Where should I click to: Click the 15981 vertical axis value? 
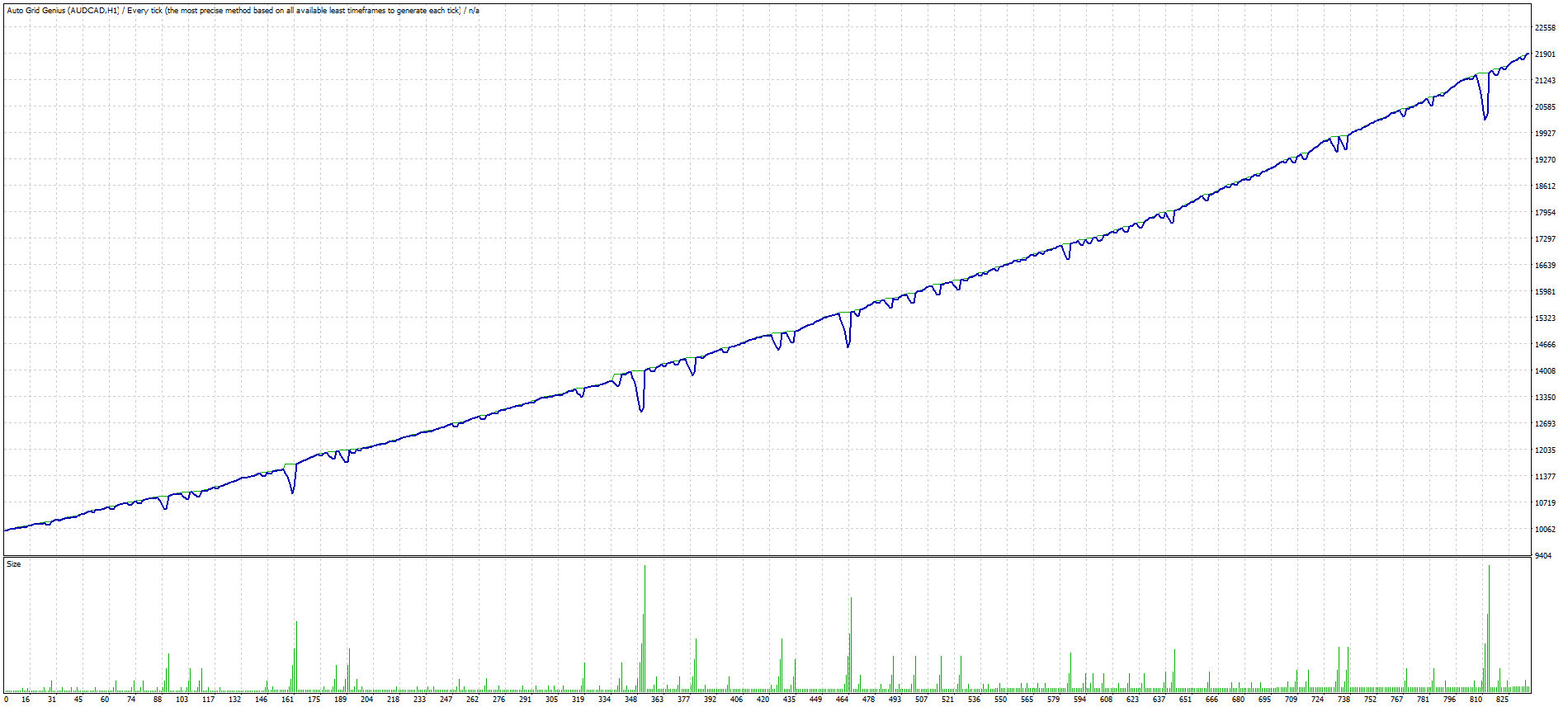pos(1545,292)
